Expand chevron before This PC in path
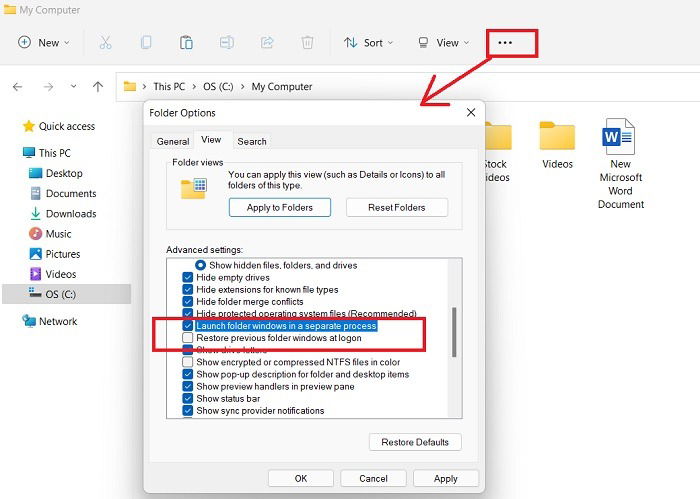The height and width of the screenshot is (499, 700). 144,87
